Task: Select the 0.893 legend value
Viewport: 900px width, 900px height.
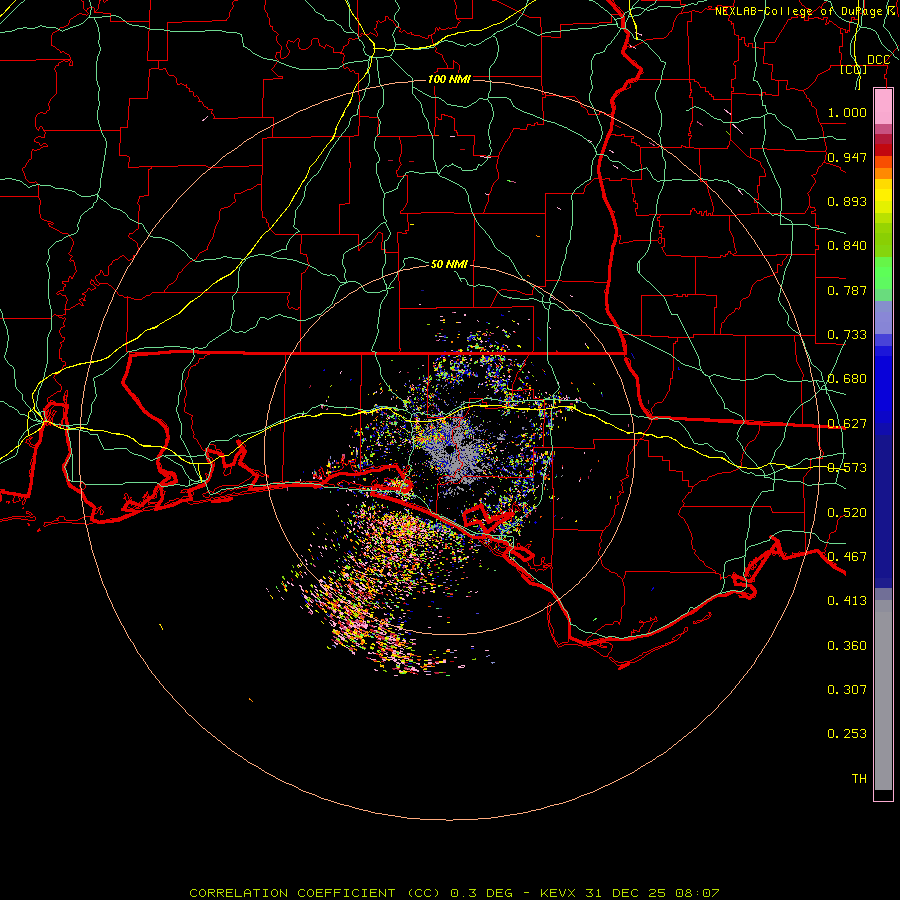Action: pos(847,201)
